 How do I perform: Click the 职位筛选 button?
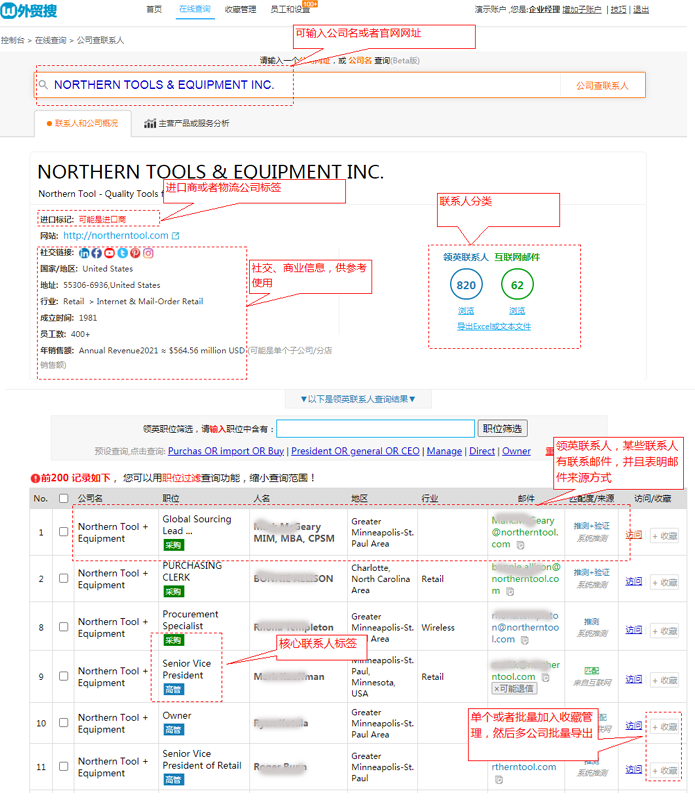[x=502, y=429]
